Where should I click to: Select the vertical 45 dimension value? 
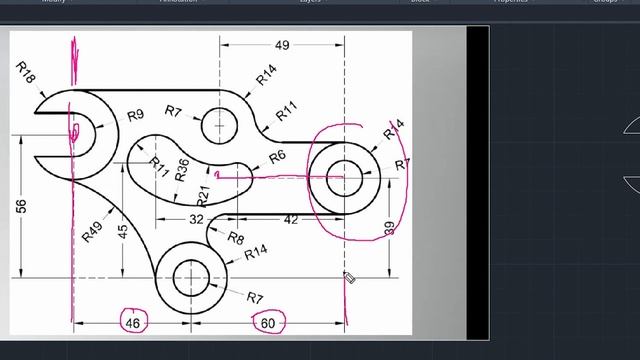pyautogui.click(x=122, y=231)
